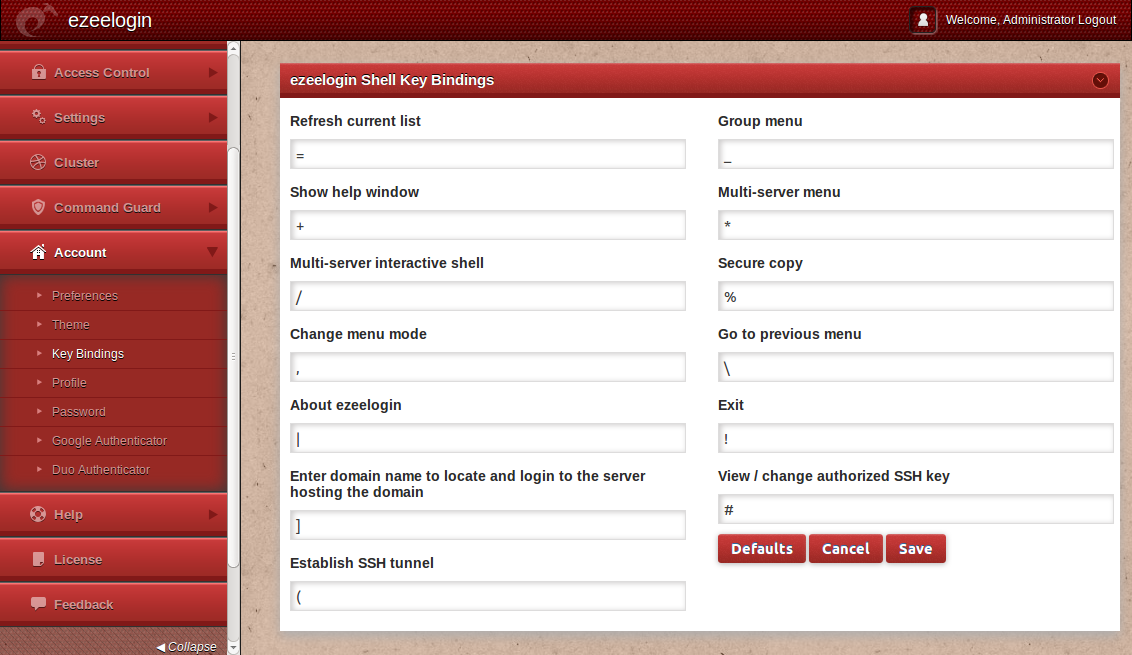Expand the Settings menu arrow
Image resolution: width=1132 pixels, height=655 pixels.
tap(212, 117)
